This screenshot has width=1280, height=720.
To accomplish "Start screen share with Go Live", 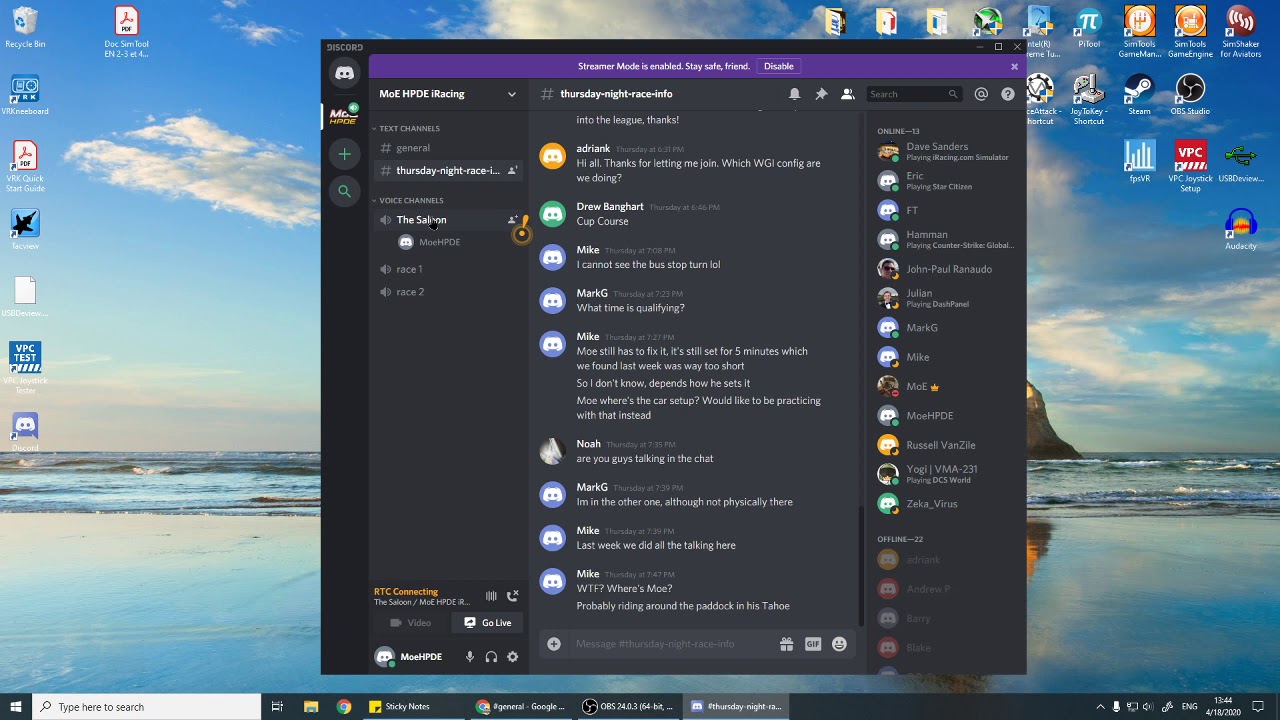I will (487, 623).
